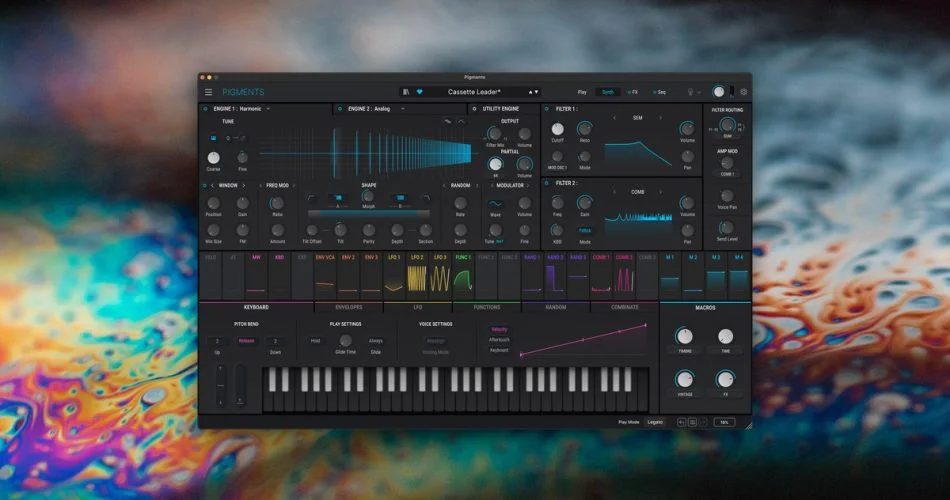Select the M 1 macro modulation slot
The width and height of the screenshot is (950, 500).
(x=669, y=276)
